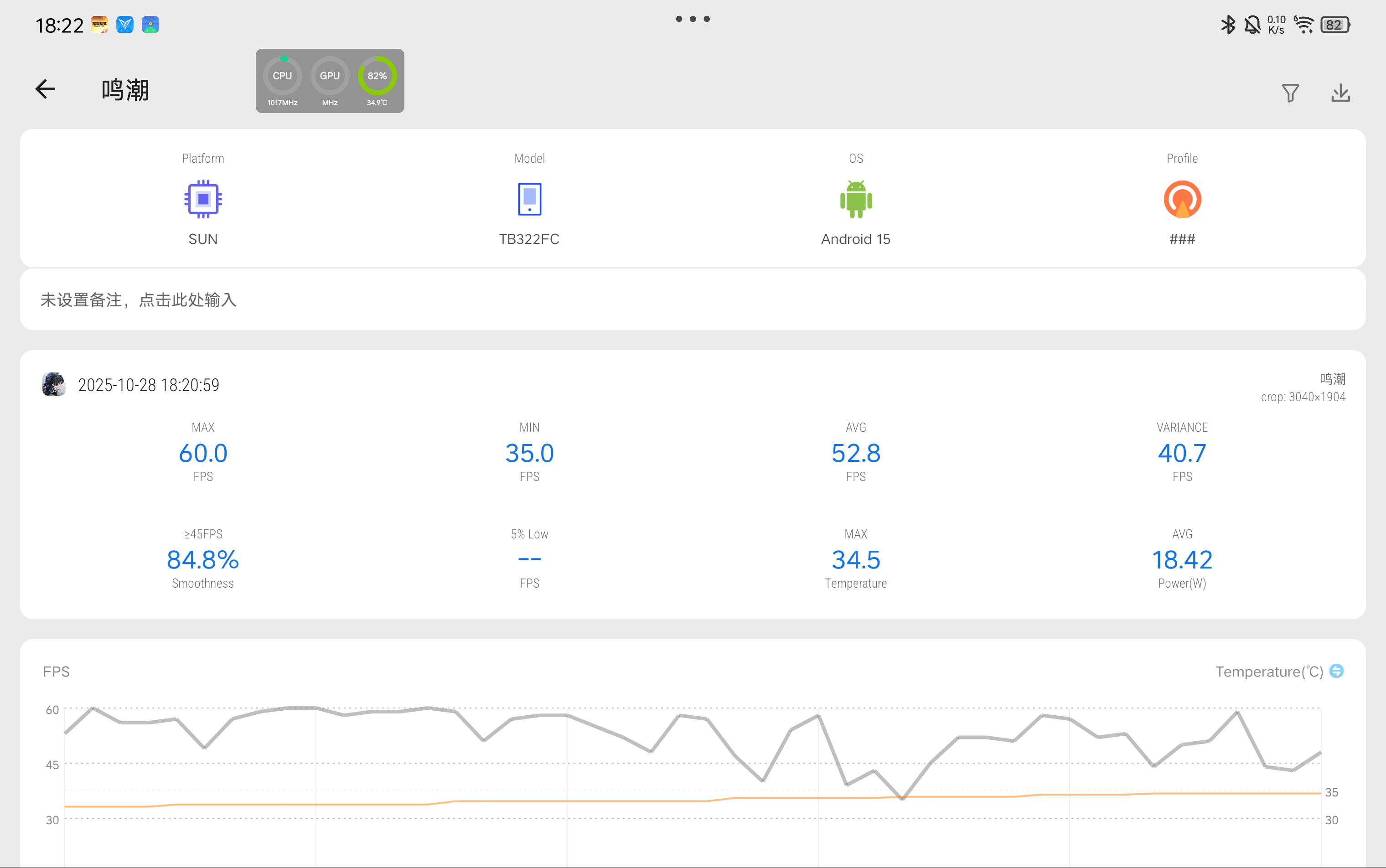Tap the 0.10 K/s network speed indicator

[1276, 25]
